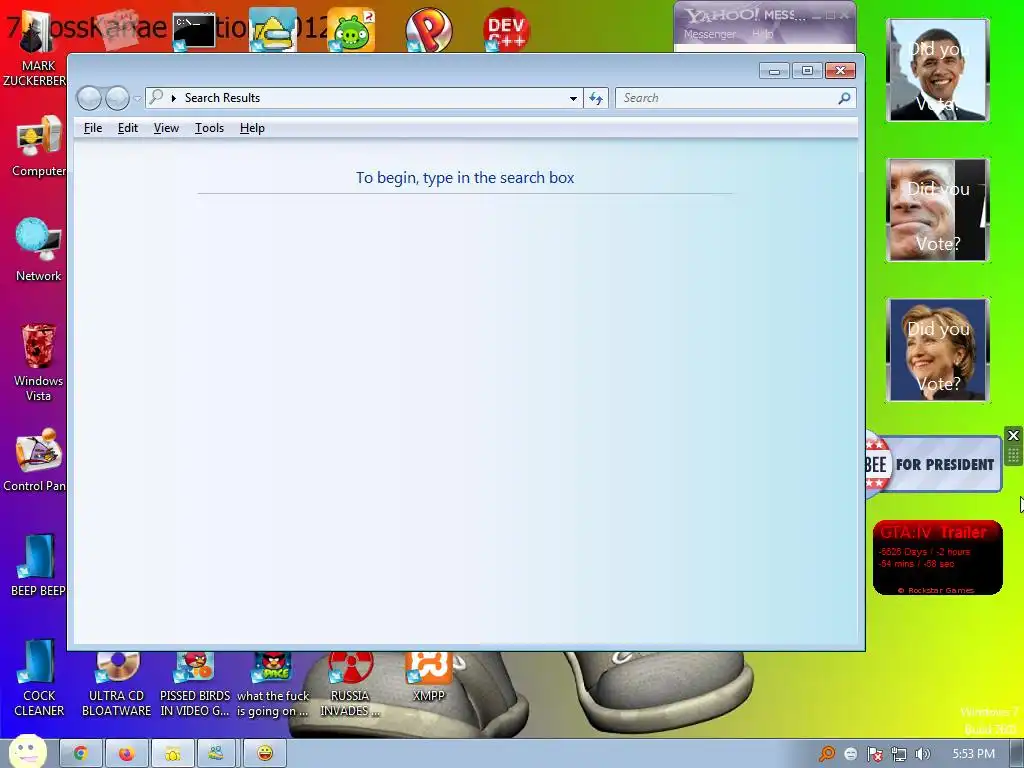The image size is (1024, 768).
Task: Click the Back navigation button
Action: [x=89, y=99]
